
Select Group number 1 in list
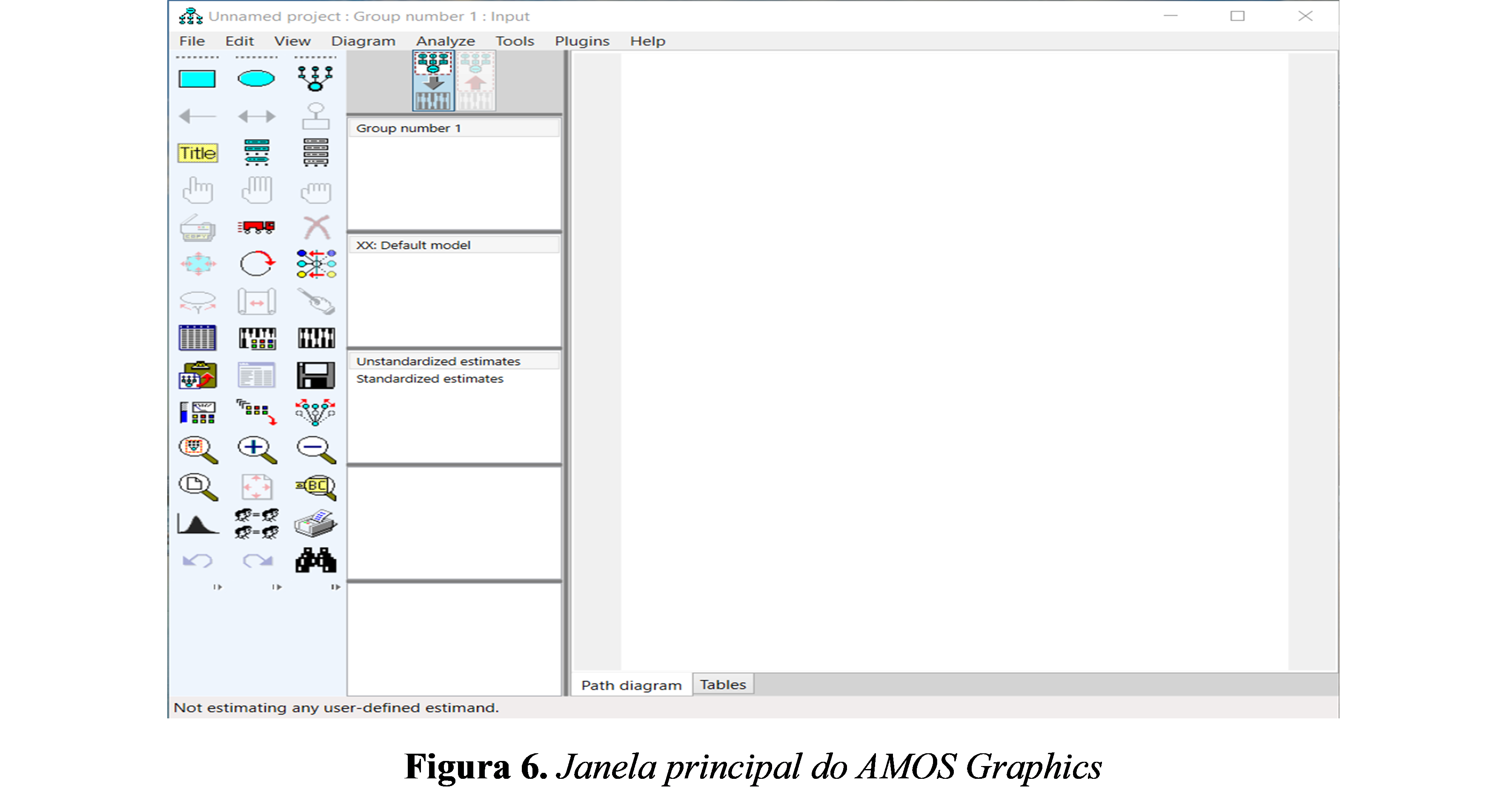(409, 128)
